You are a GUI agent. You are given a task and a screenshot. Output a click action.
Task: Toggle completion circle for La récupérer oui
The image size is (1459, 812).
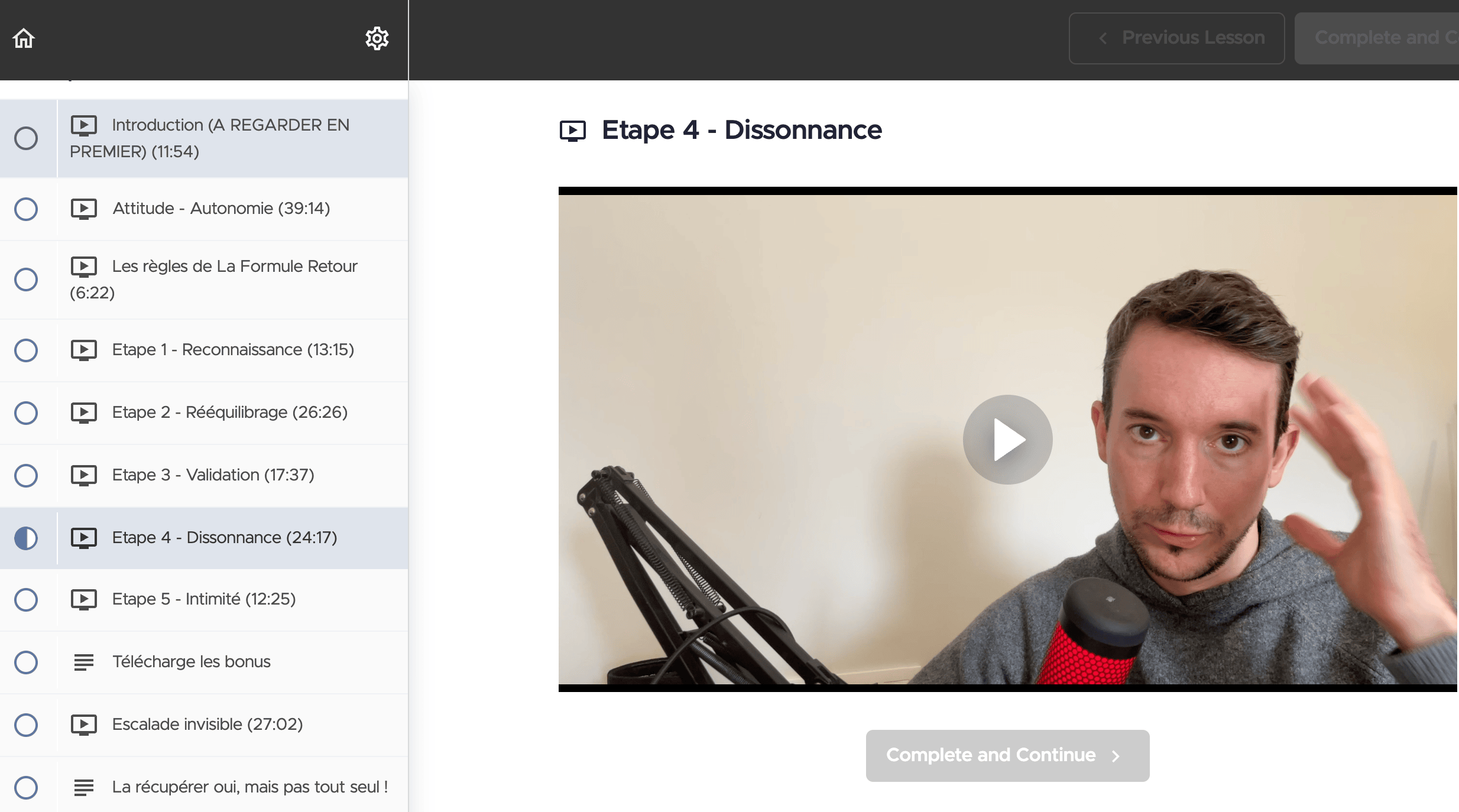tap(26, 787)
